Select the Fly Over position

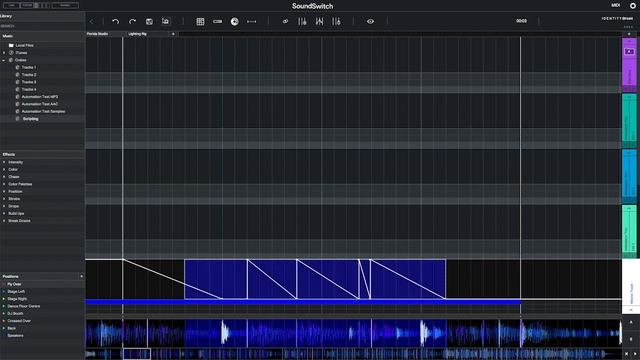tap(14, 284)
